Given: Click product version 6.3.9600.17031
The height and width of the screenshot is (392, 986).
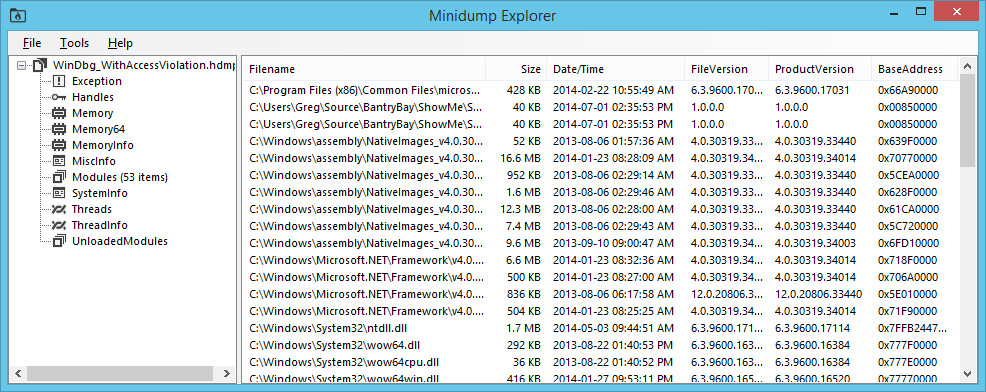Looking at the screenshot, I should point(812,90).
